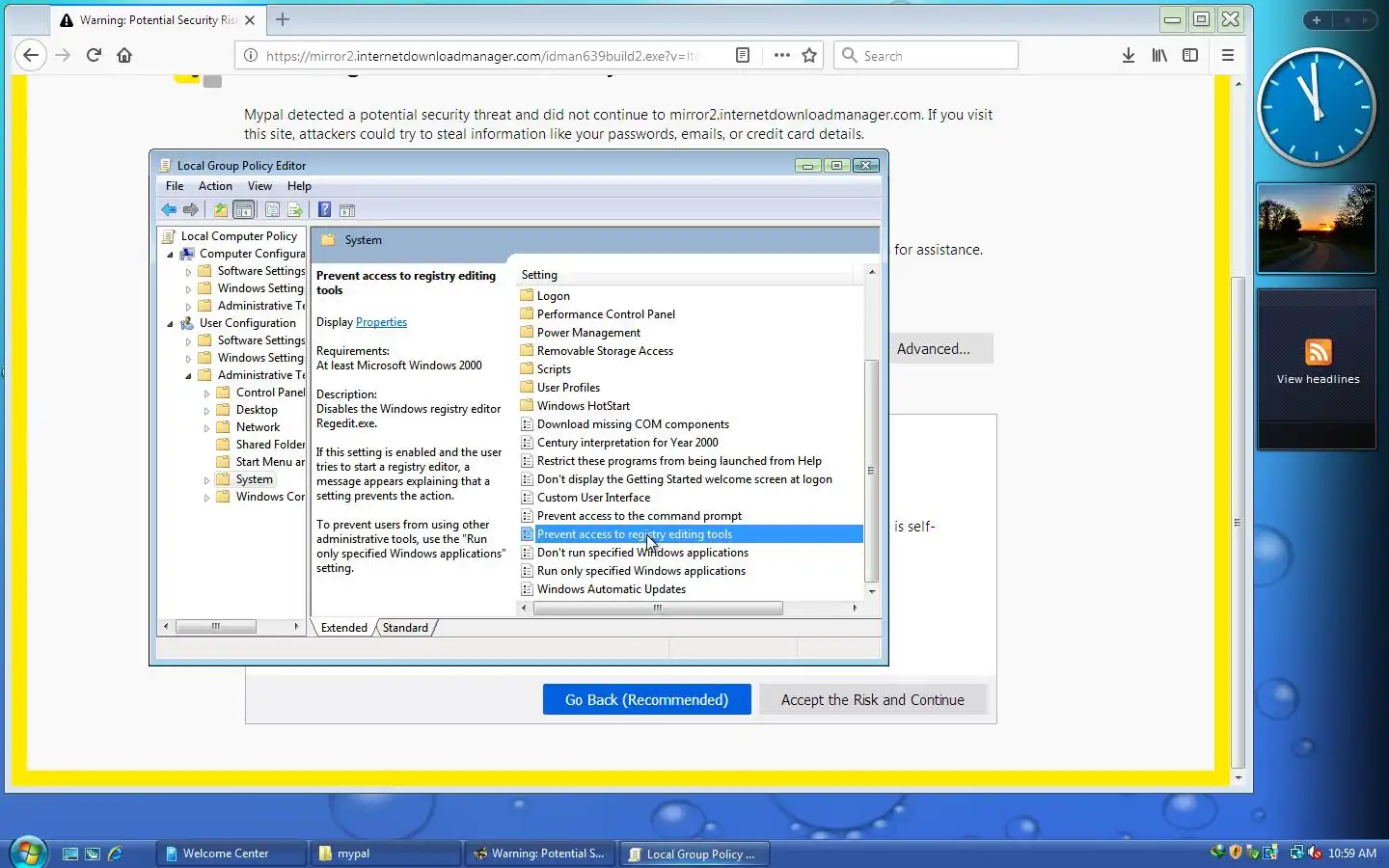Click the browser Back arrow button
Image resolution: width=1389 pixels, height=868 pixels.
[x=31, y=55]
